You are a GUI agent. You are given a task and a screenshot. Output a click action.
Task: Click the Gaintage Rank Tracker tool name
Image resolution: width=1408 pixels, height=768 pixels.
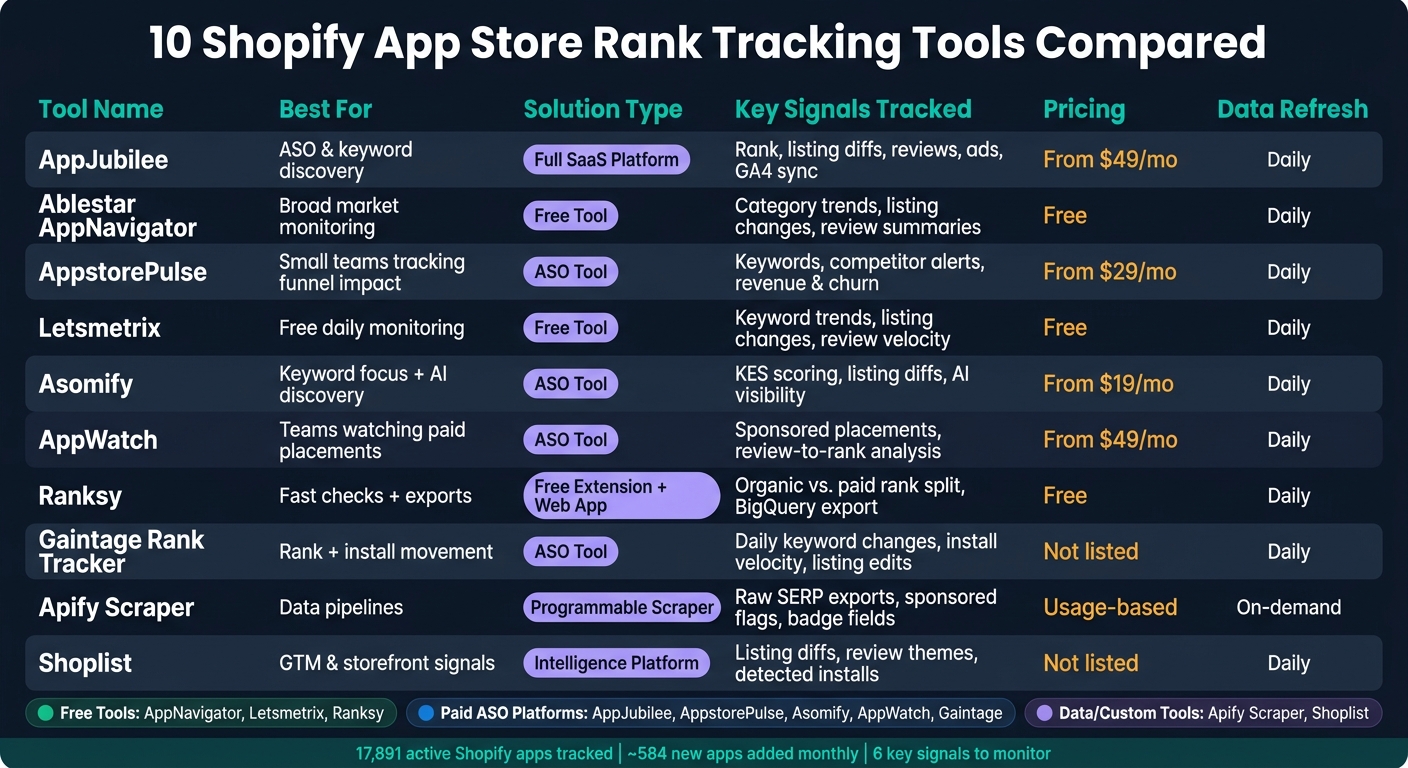point(121,552)
